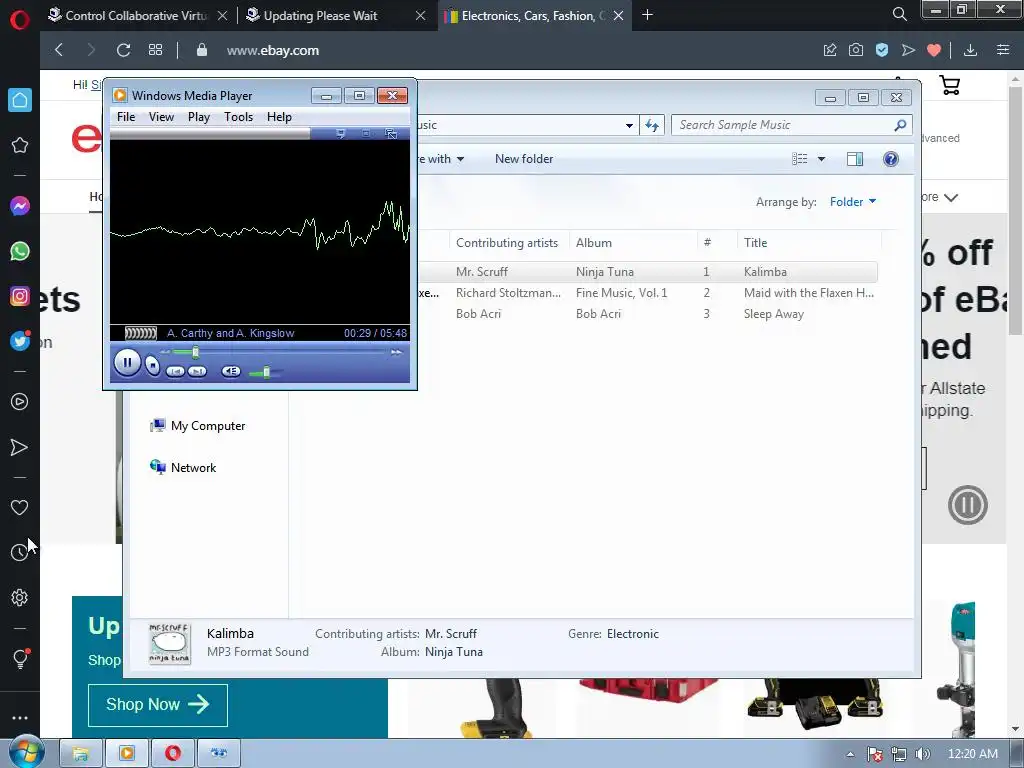Click the fast forward arrows in Media Player

tap(396, 353)
